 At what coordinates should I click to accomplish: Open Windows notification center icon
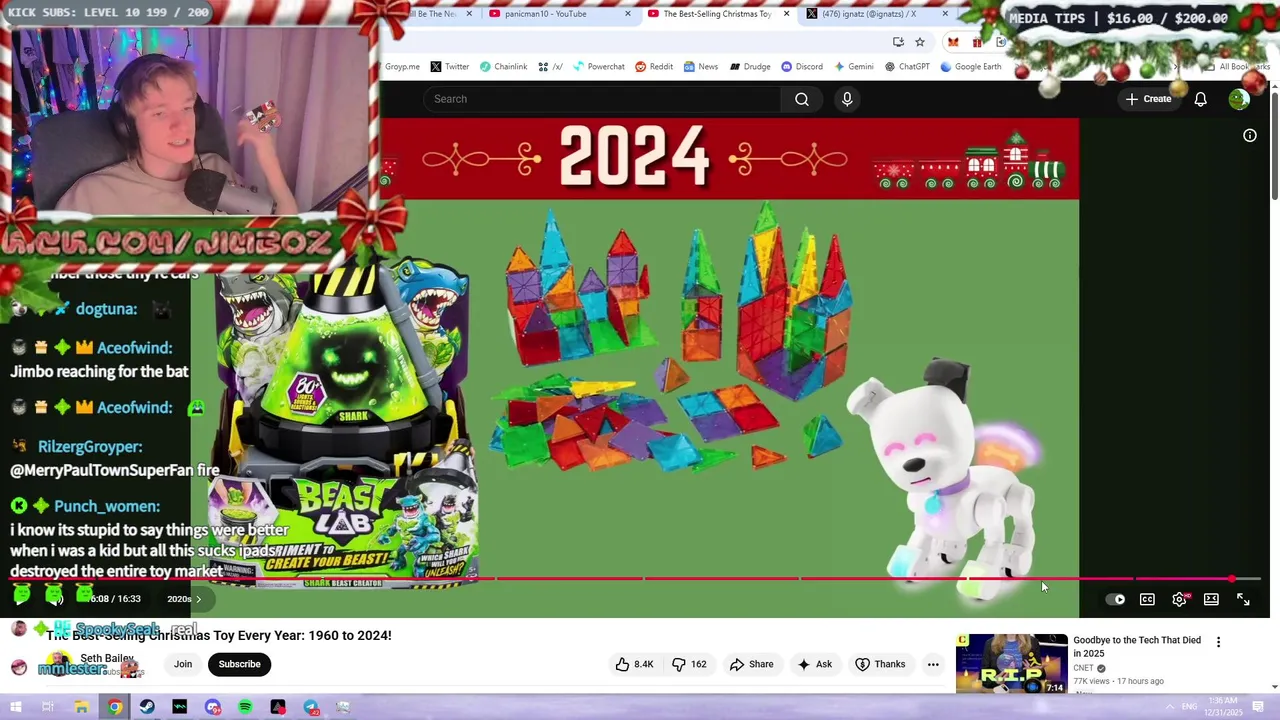1259,707
